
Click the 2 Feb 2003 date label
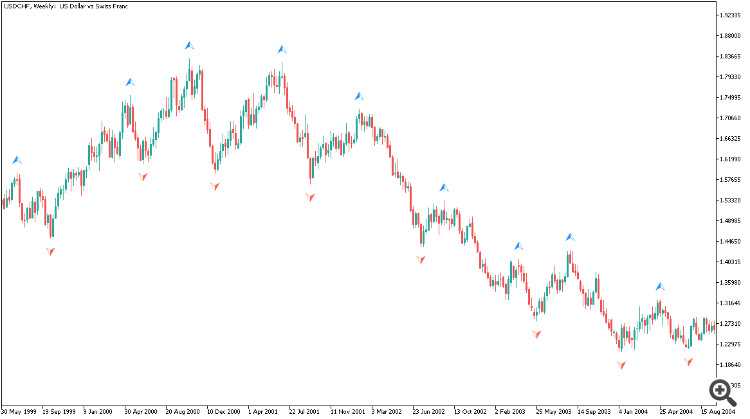tap(510, 411)
